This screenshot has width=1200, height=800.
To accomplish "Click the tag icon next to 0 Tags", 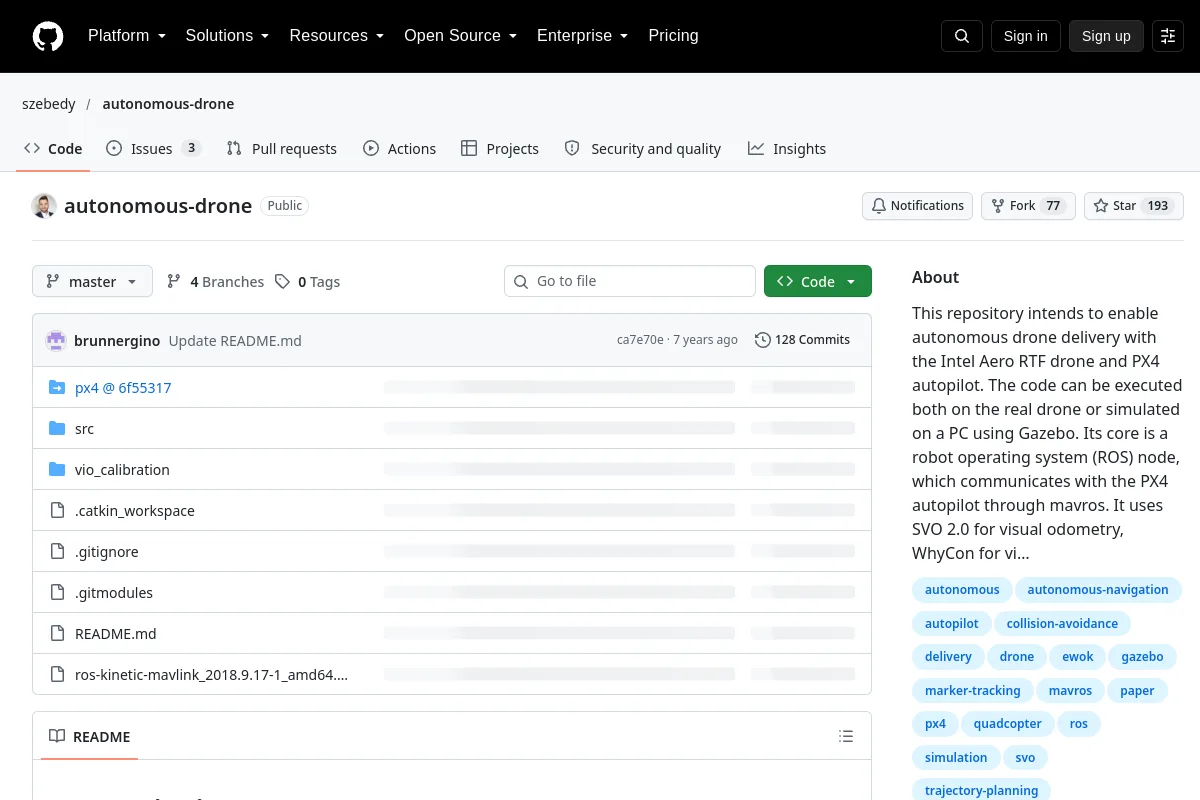I will [x=283, y=281].
